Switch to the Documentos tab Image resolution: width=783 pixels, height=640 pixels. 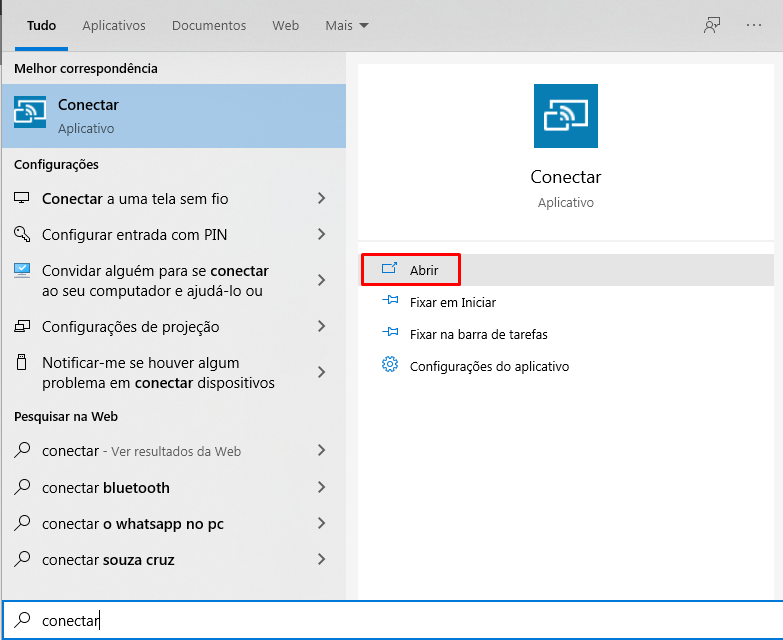[209, 25]
